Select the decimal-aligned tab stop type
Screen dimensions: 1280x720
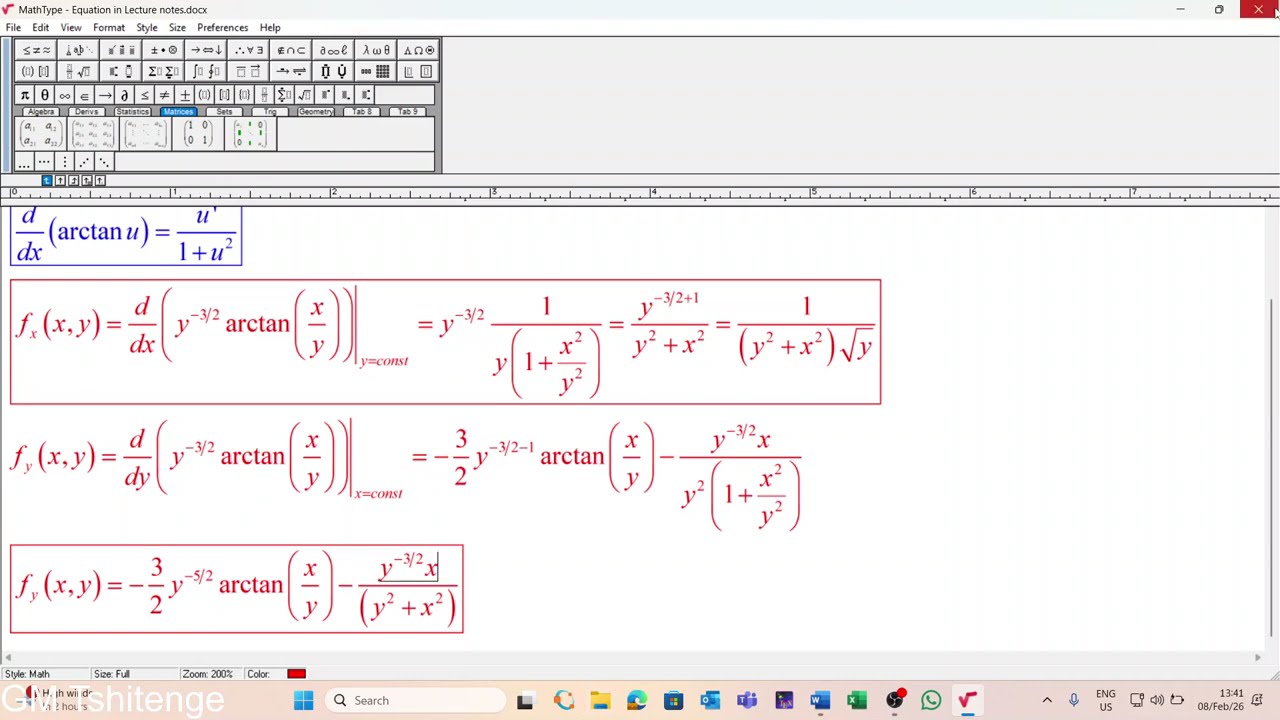tap(99, 180)
